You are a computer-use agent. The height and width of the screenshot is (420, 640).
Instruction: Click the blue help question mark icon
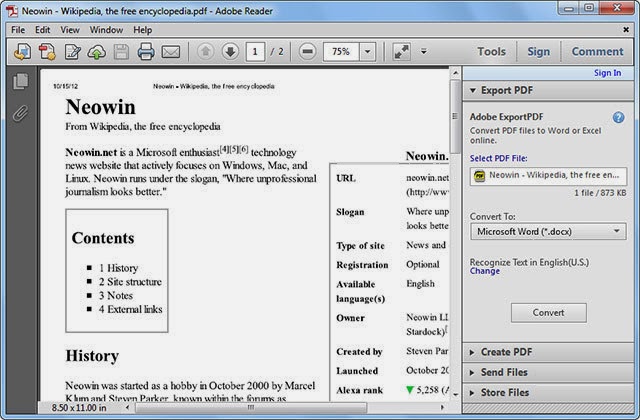618,118
